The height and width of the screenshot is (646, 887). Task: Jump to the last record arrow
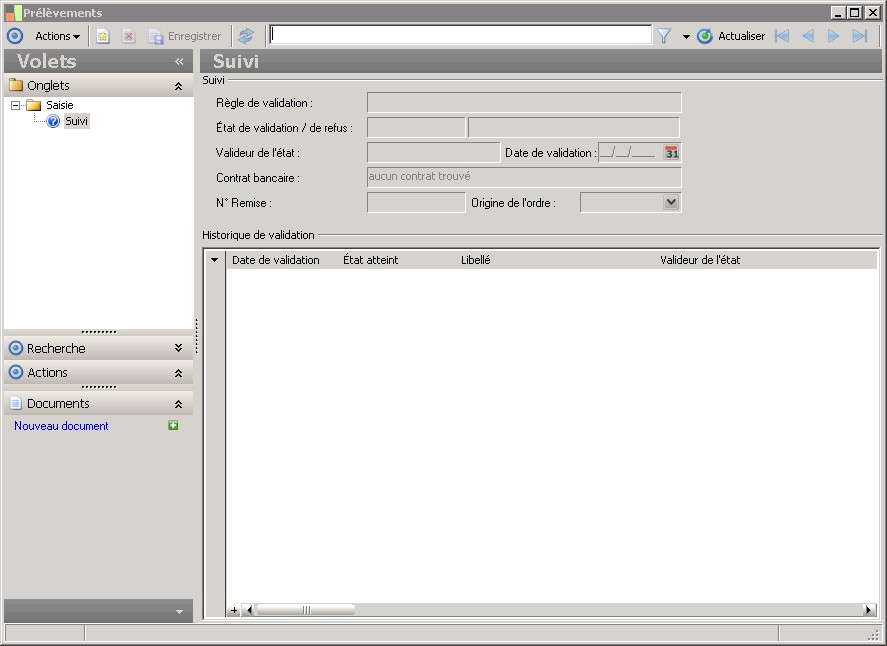pos(859,36)
